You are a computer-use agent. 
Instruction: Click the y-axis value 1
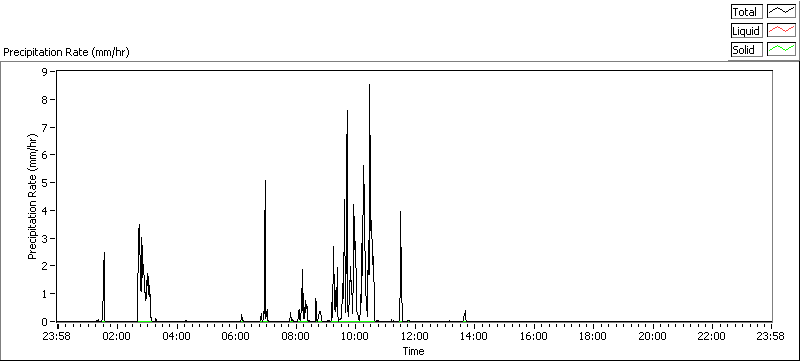44,294
